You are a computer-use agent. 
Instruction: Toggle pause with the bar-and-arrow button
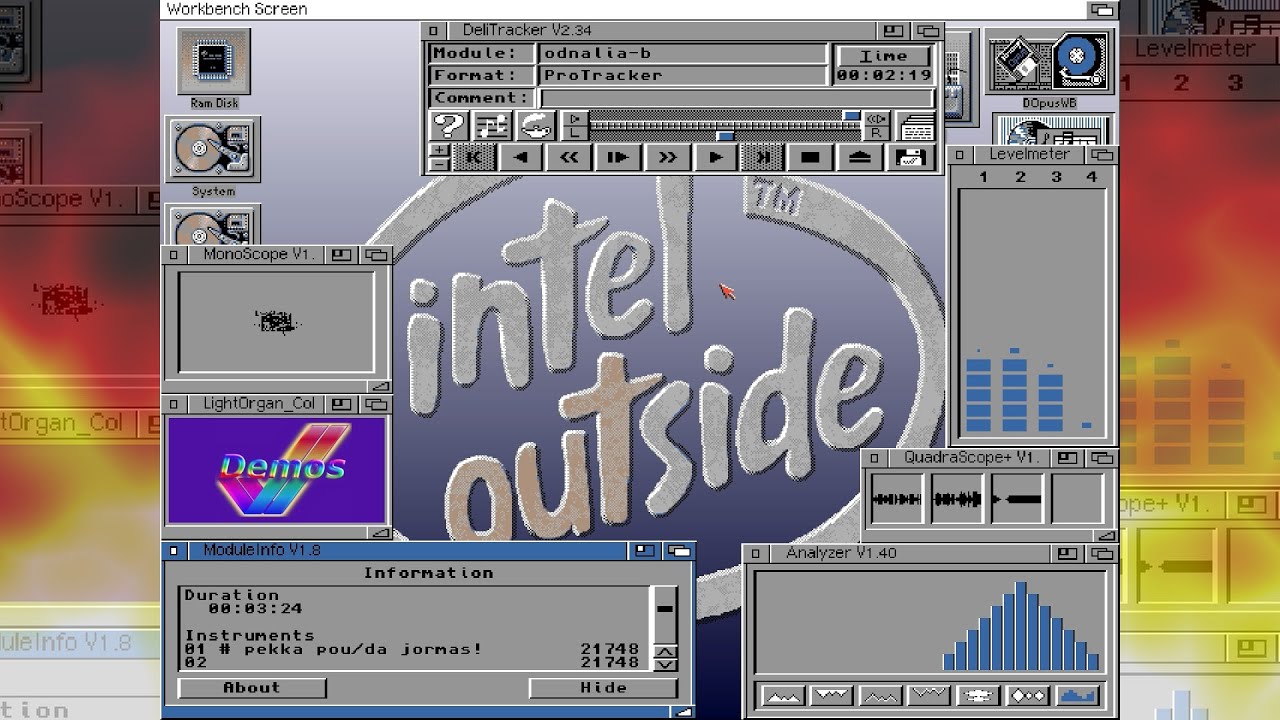[x=617, y=157]
